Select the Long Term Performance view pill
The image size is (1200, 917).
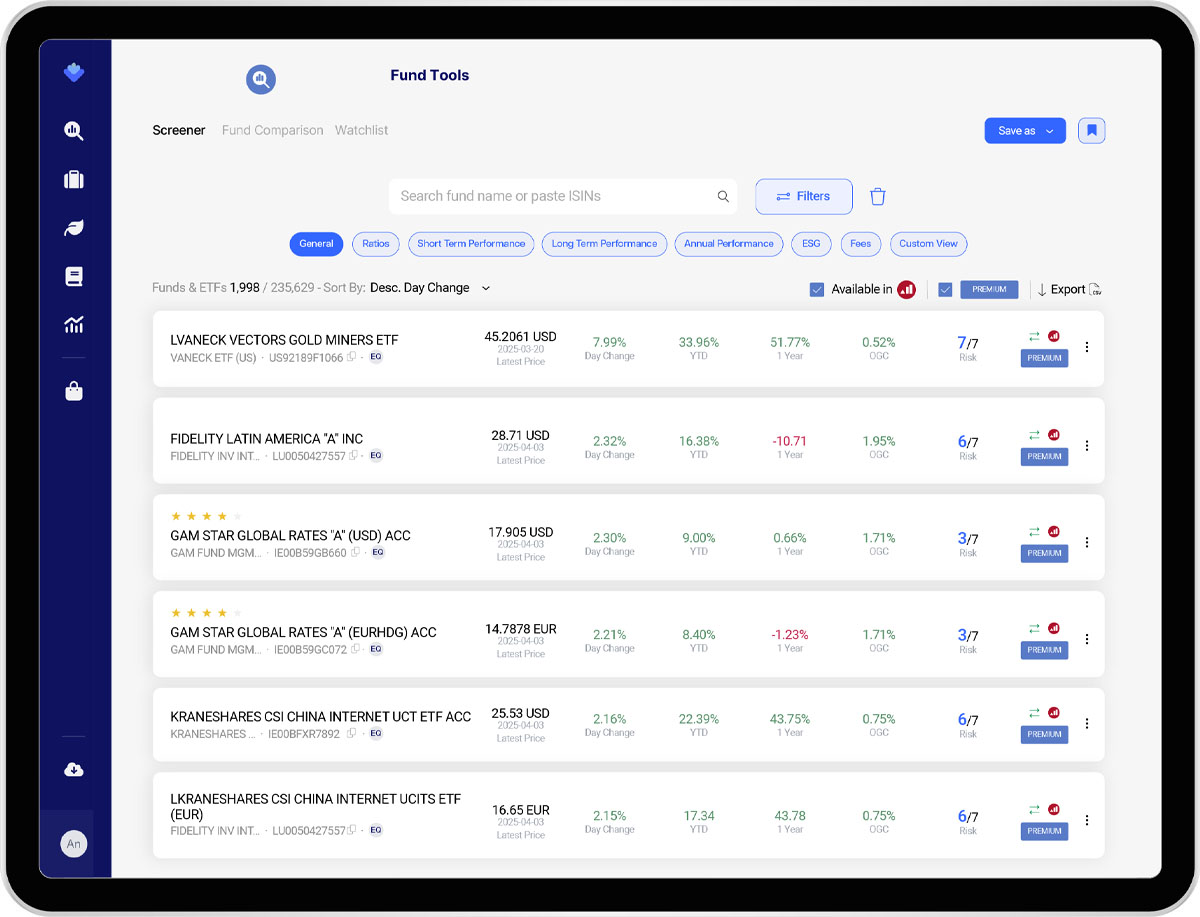[604, 244]
